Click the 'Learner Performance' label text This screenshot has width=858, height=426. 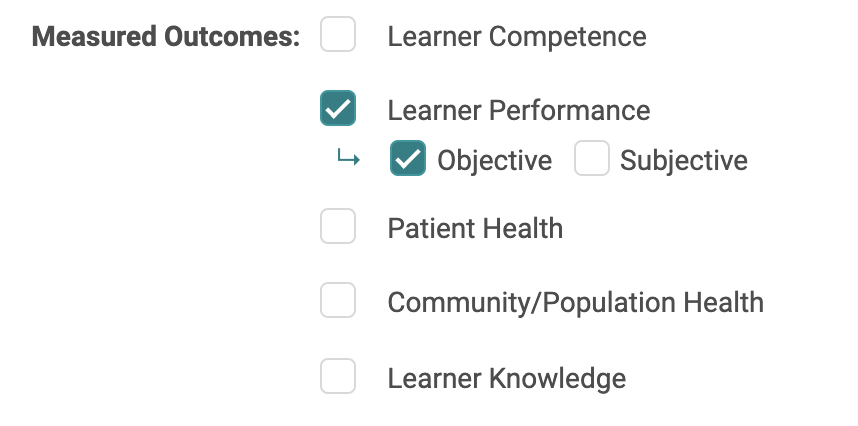pos(519,110)
